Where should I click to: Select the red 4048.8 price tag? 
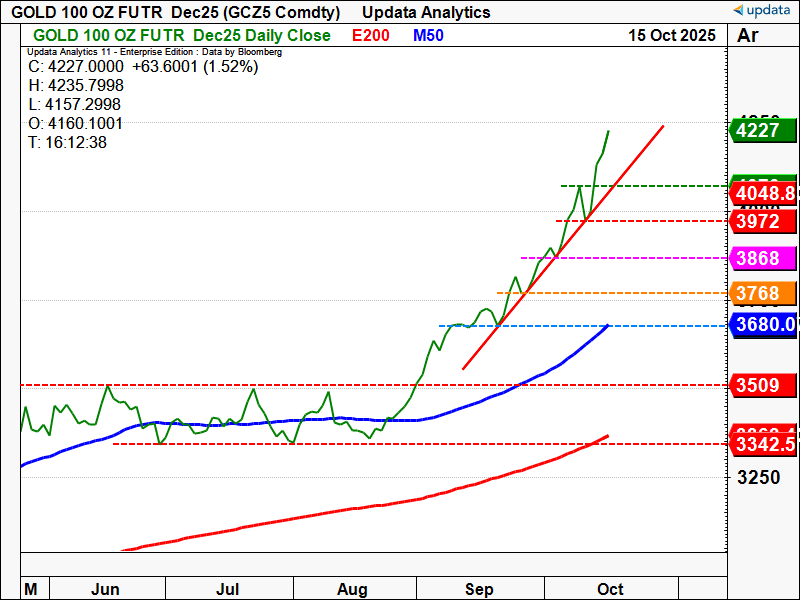pos(763,193)
